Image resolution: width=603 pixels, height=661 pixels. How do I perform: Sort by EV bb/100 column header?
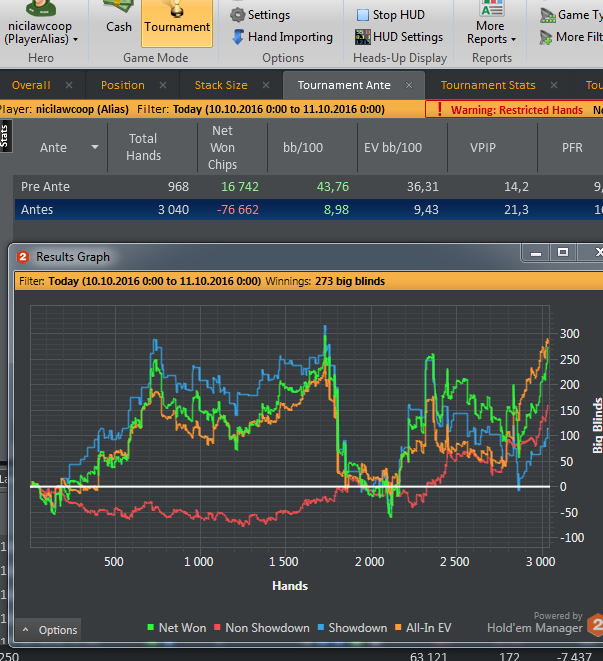(x=393, y=148)
